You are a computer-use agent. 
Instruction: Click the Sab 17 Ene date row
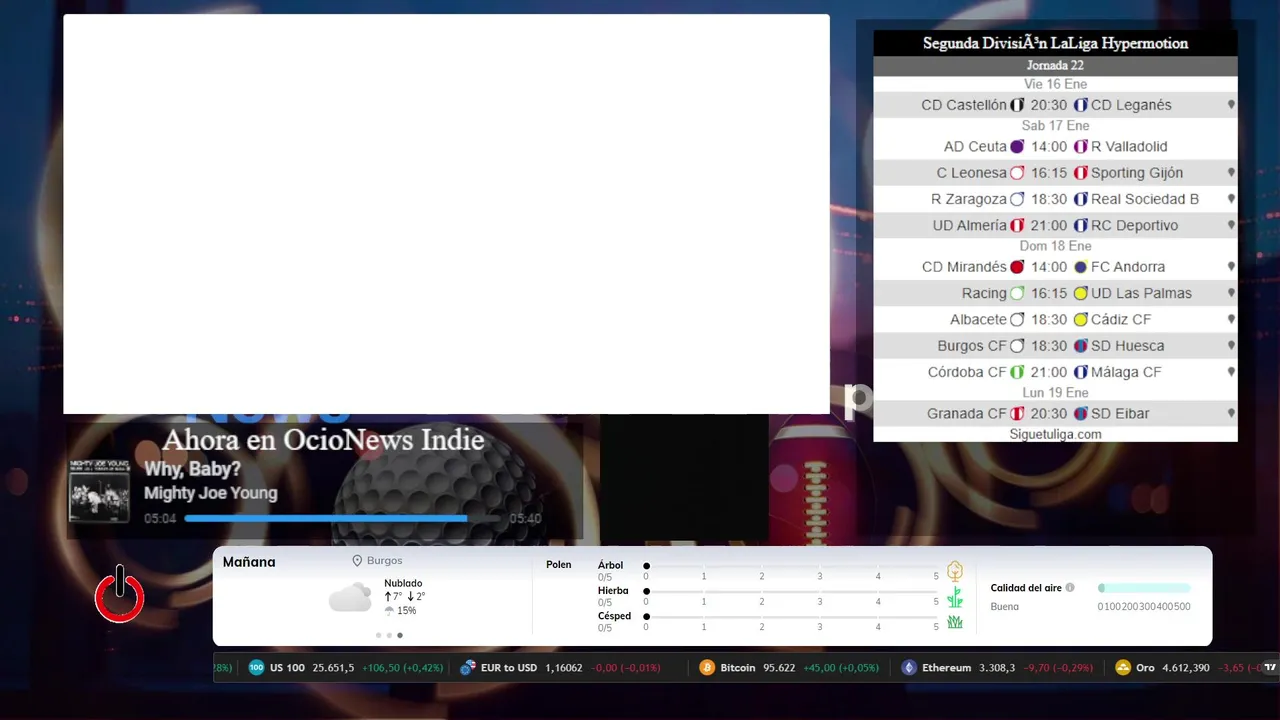1055,125
